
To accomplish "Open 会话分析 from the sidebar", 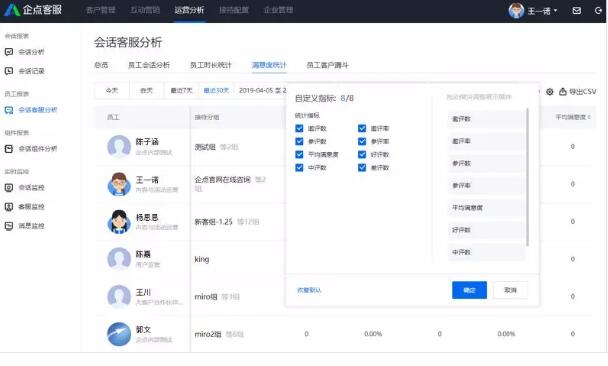I will click(25, 52).
